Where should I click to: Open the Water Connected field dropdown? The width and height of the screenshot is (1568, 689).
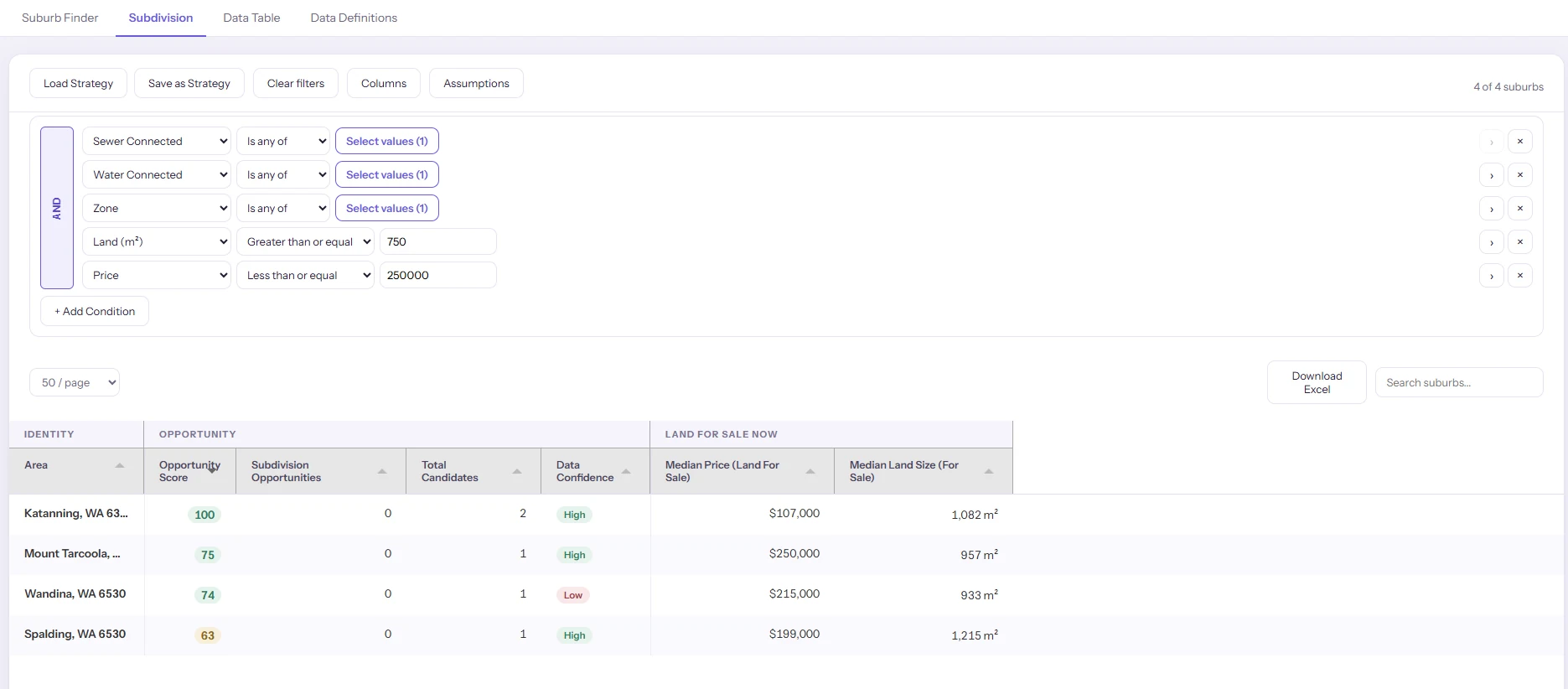click(157, 174)
